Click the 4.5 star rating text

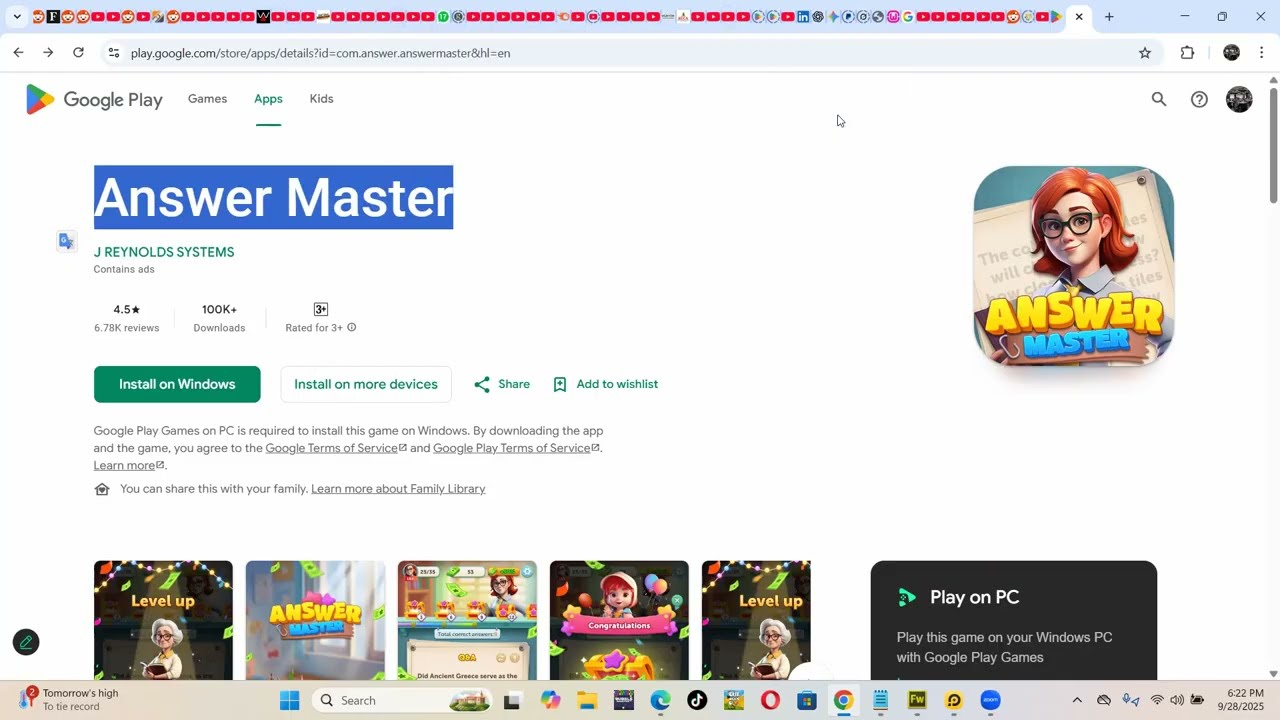coord(126,310)
